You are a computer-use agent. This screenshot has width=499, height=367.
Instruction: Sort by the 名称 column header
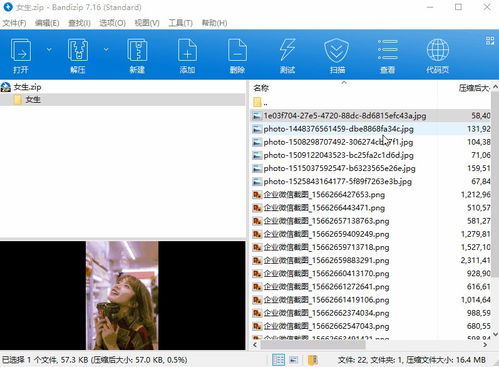point(261,88)
